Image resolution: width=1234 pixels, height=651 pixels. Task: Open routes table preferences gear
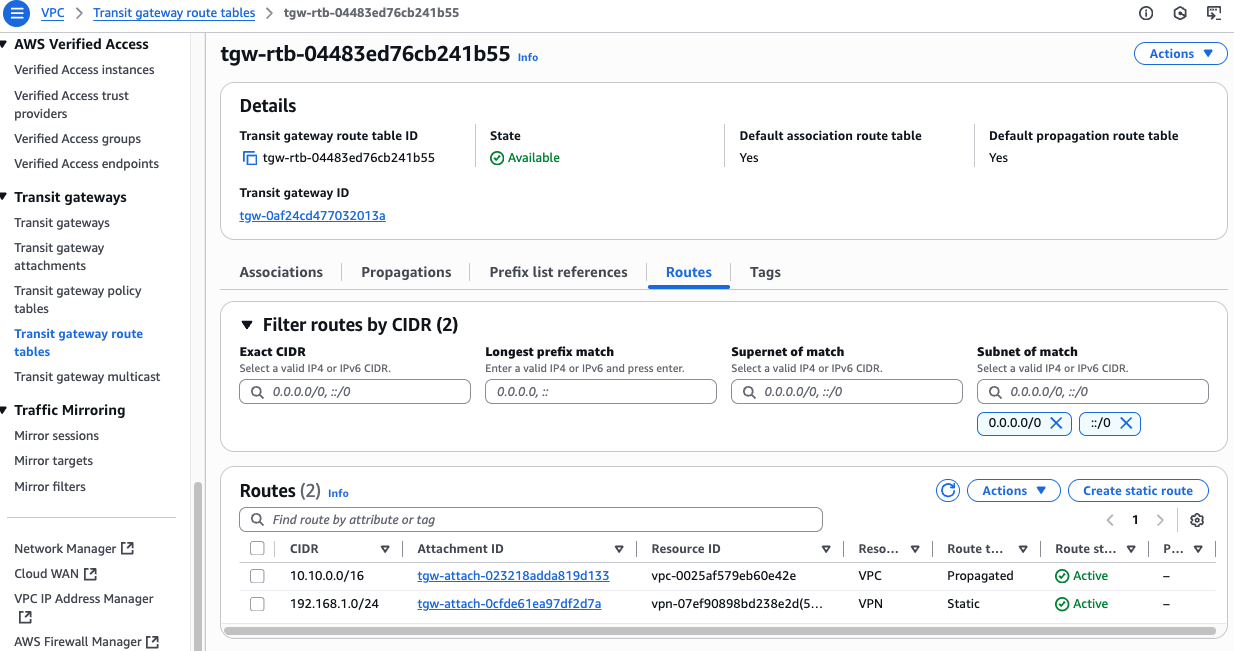[1197, 520]
